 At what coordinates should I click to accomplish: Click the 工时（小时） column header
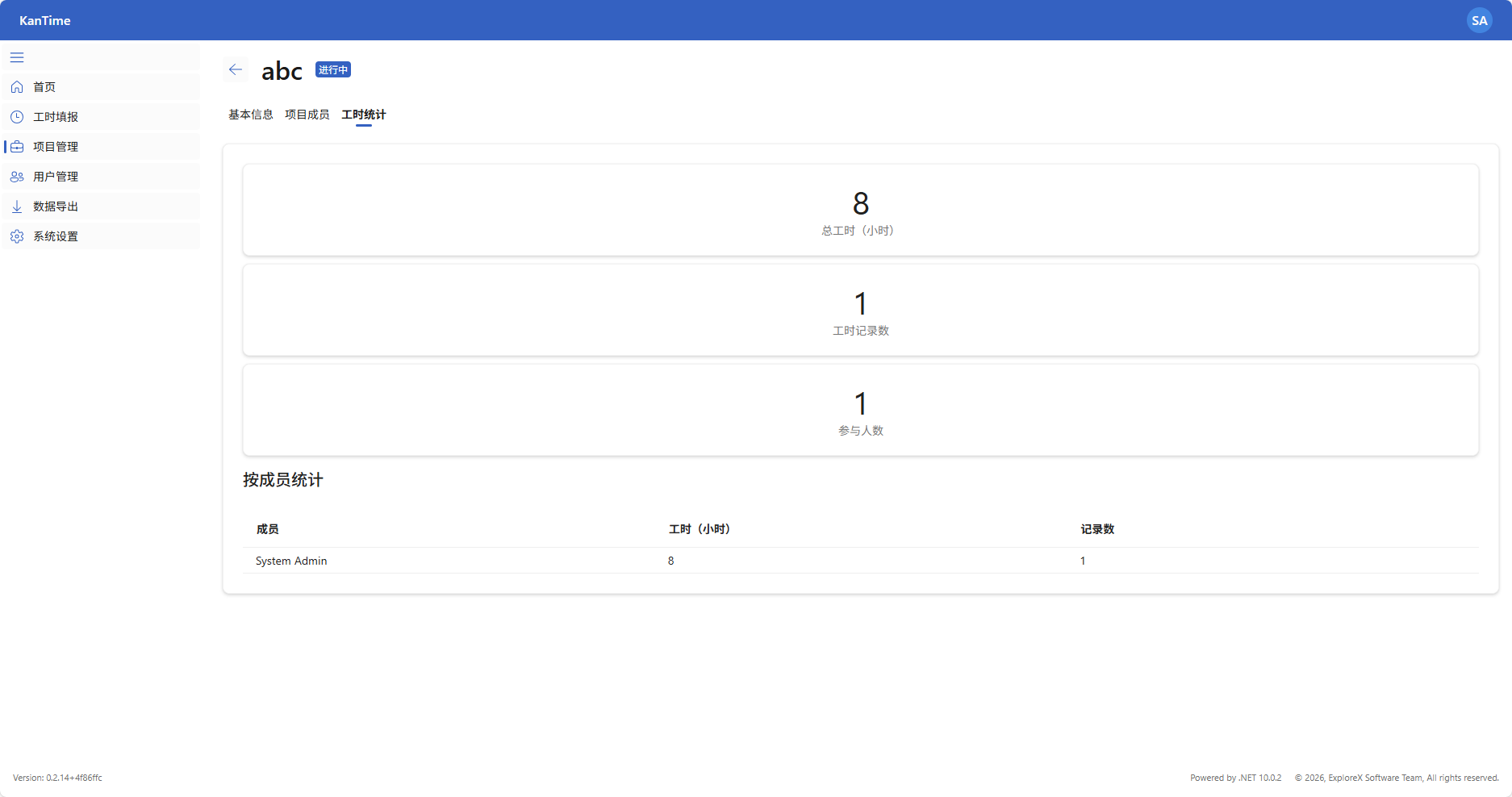(x=699, y=529)
